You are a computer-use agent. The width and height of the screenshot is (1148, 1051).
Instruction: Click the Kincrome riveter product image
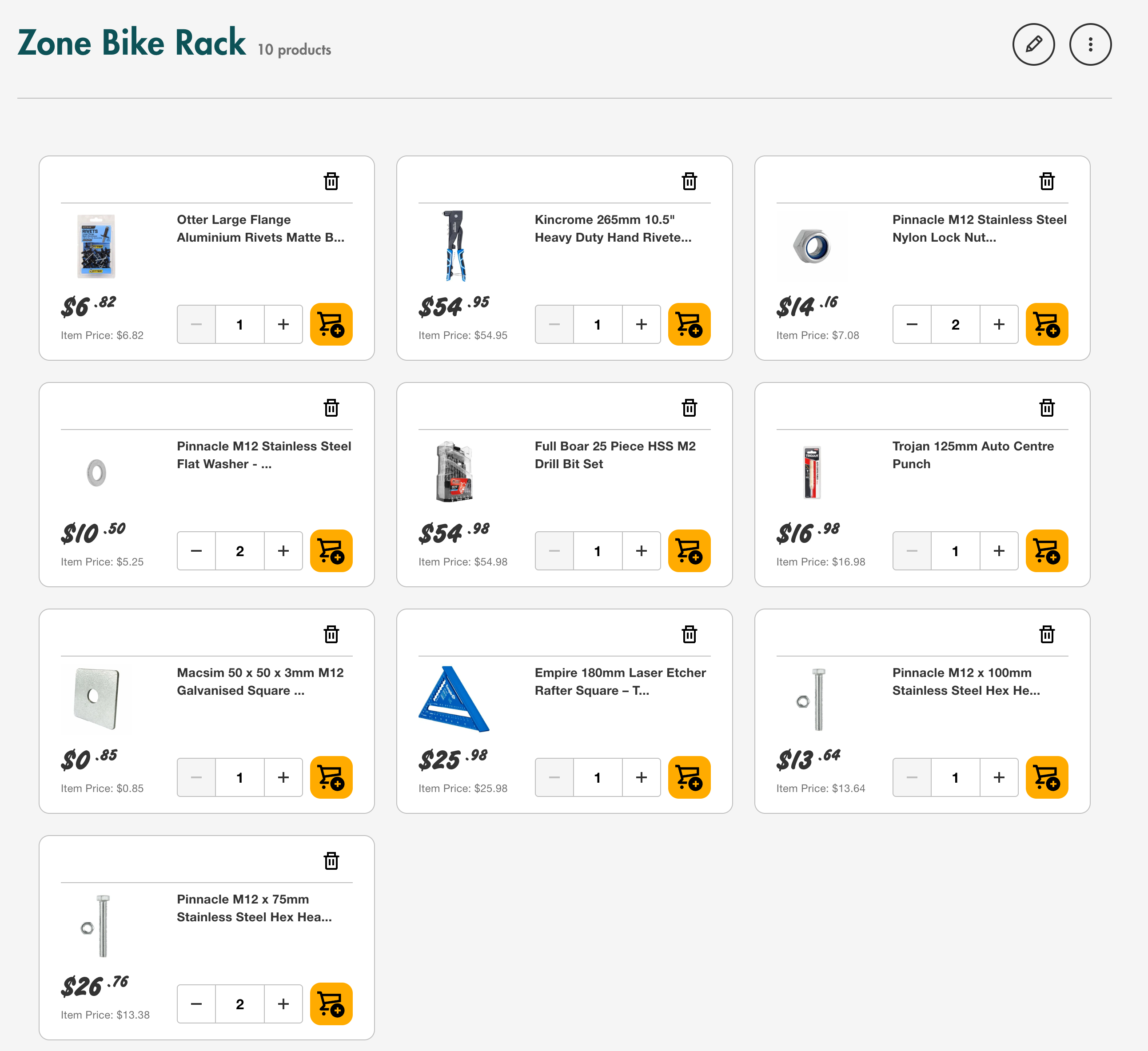[454, 246]
